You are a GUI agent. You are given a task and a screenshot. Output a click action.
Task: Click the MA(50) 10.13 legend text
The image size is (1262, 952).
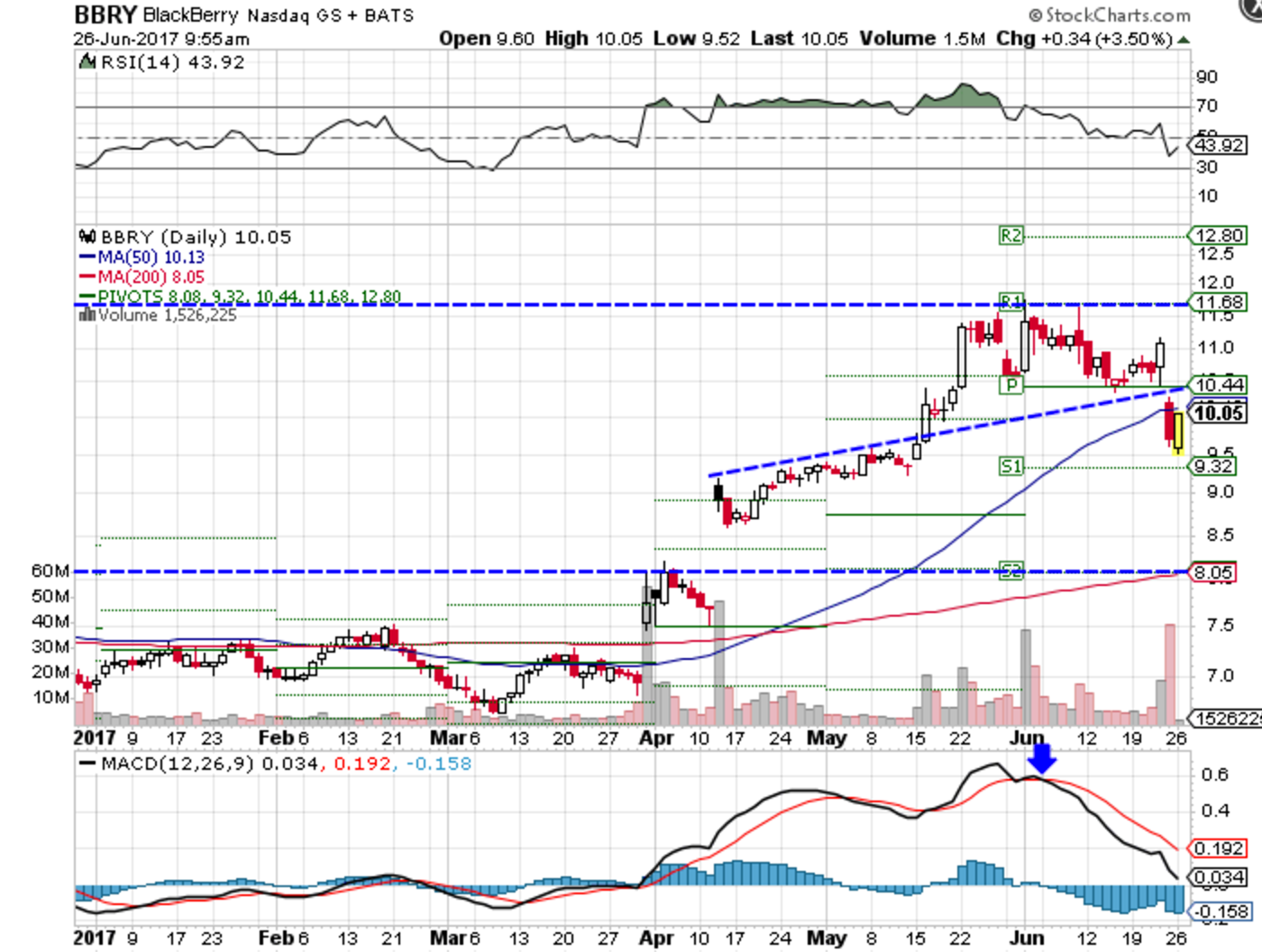pyautogui.click(x=151, y=258)
